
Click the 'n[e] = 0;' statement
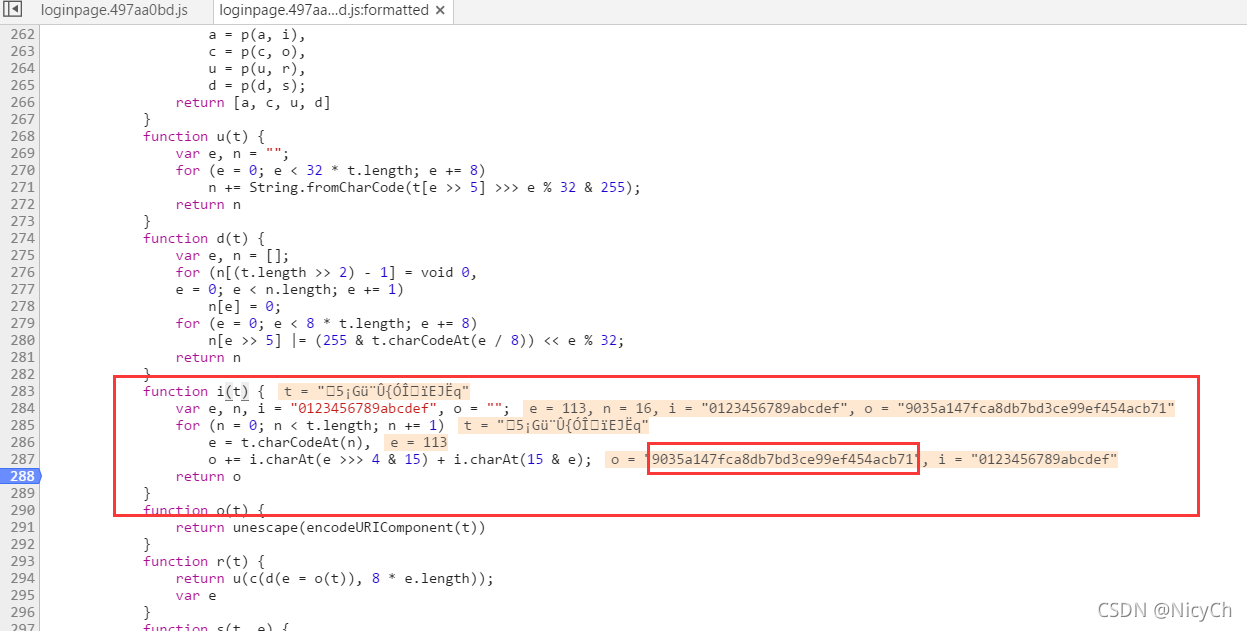(244, 306)
